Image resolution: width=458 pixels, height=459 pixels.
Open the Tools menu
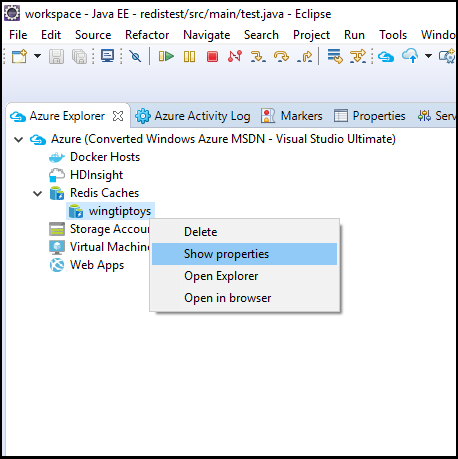pos(393,35)
